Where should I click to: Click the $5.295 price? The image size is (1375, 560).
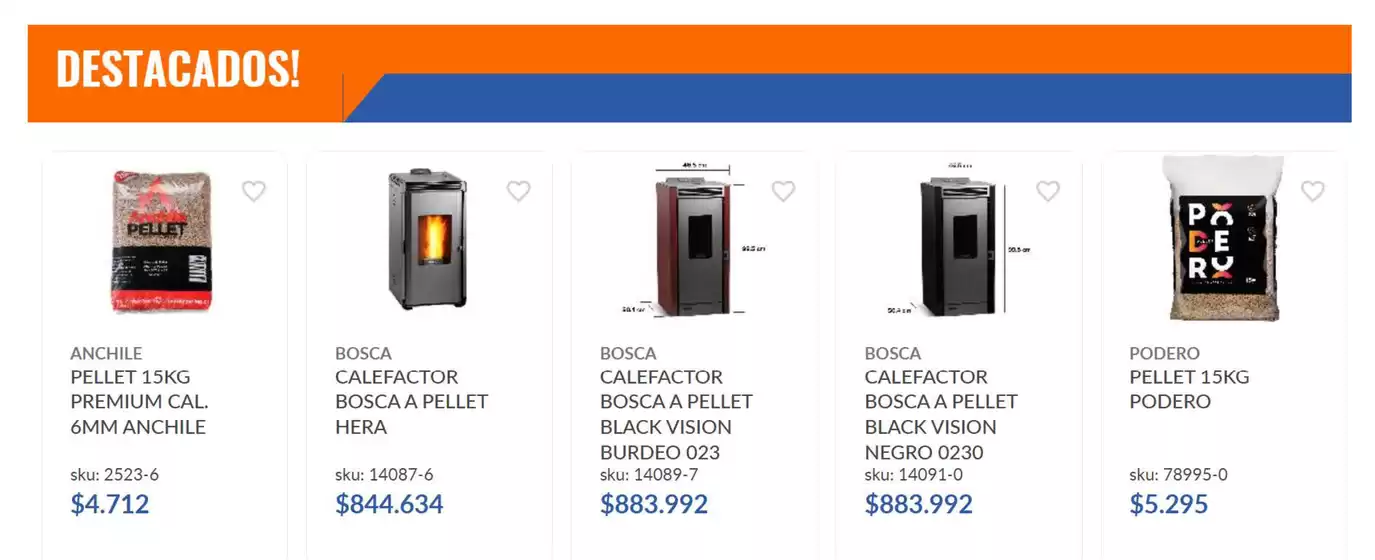[x=1169, y=504]
